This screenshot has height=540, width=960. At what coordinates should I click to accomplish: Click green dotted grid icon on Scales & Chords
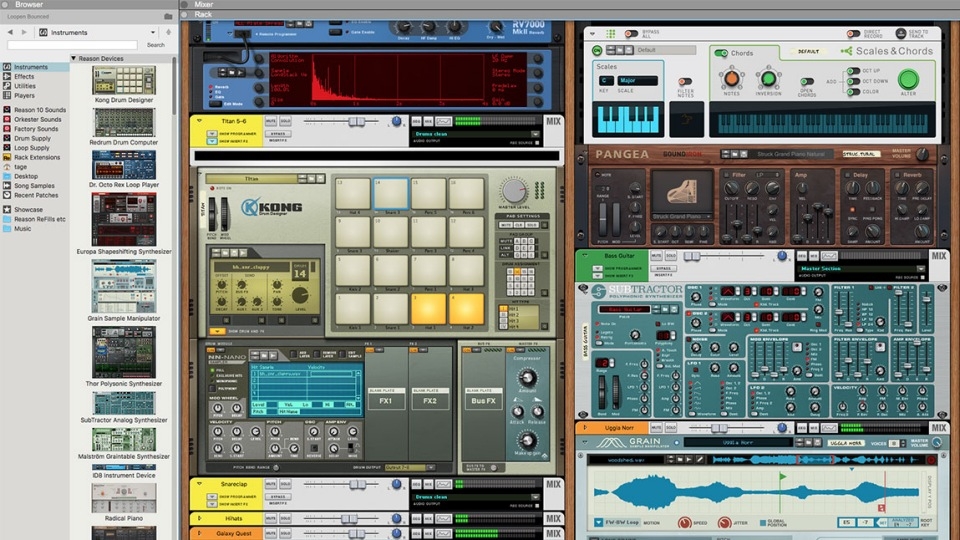pos(610,34)
